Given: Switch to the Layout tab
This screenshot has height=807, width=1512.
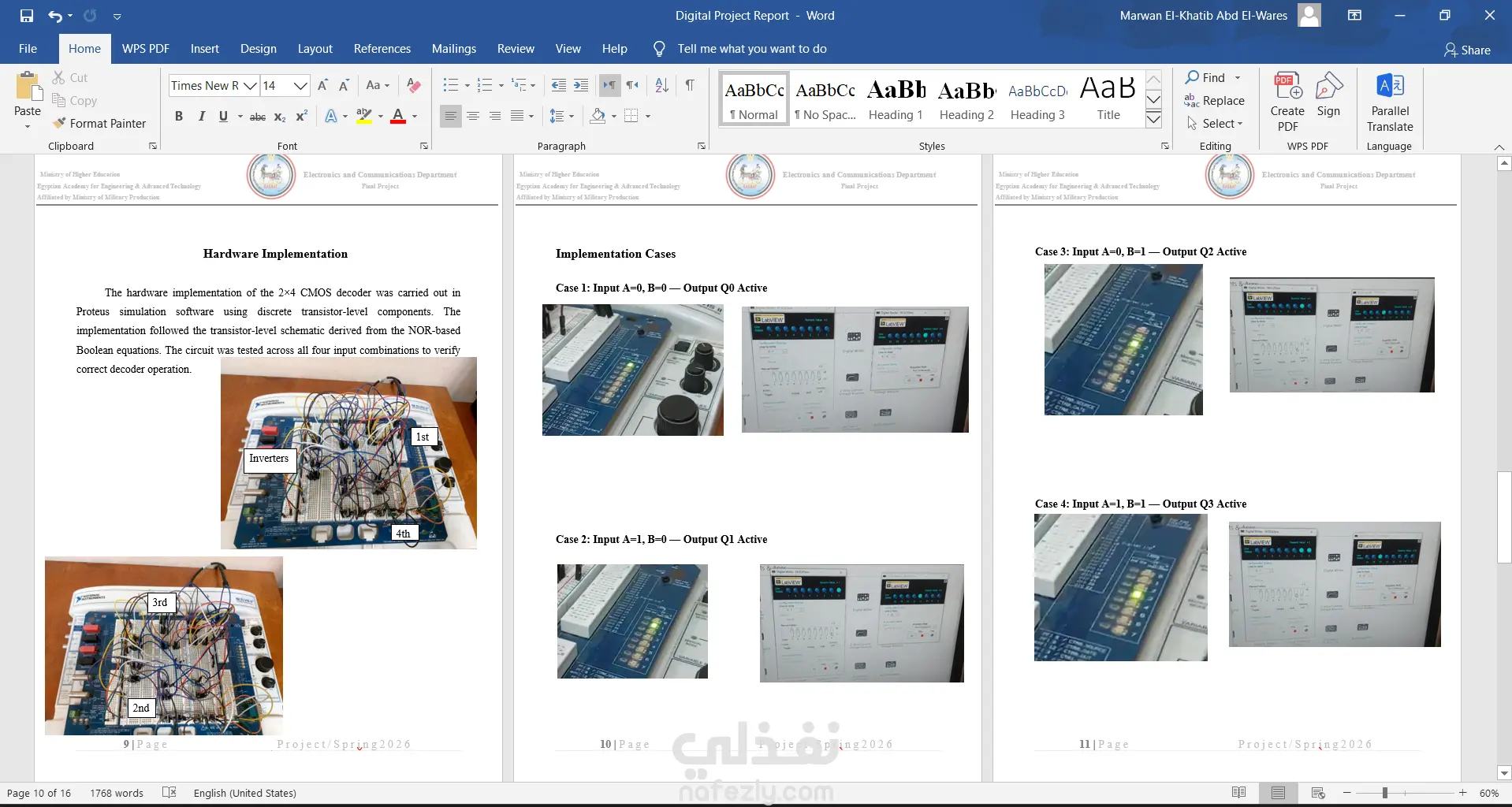Looking at the screenshot, I should [x=315, y=49].
